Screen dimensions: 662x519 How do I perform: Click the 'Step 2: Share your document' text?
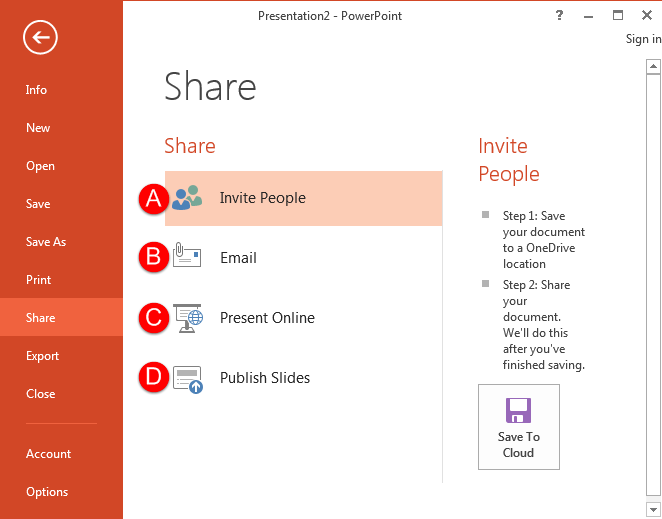[543, 324]
